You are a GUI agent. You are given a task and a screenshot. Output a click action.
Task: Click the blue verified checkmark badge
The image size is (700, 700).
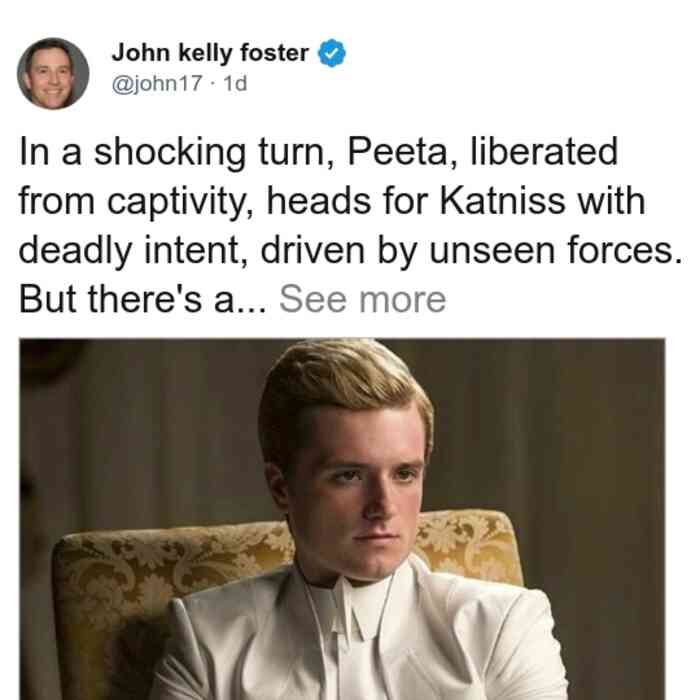pyautogui.click(x=332, y=53)
